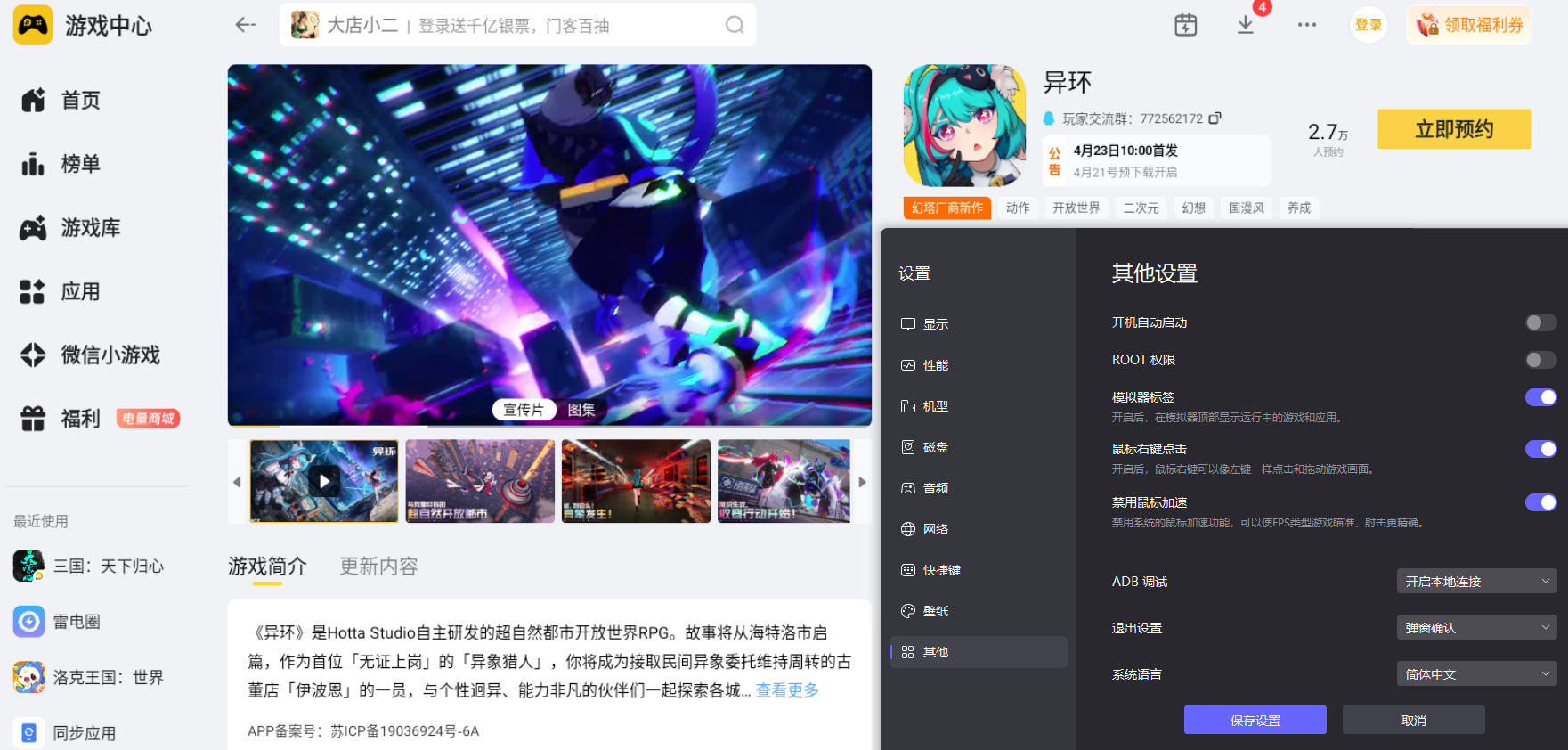Open 雷电圈 app icon
Screen dimensions: 1568x750
[28, 621]
